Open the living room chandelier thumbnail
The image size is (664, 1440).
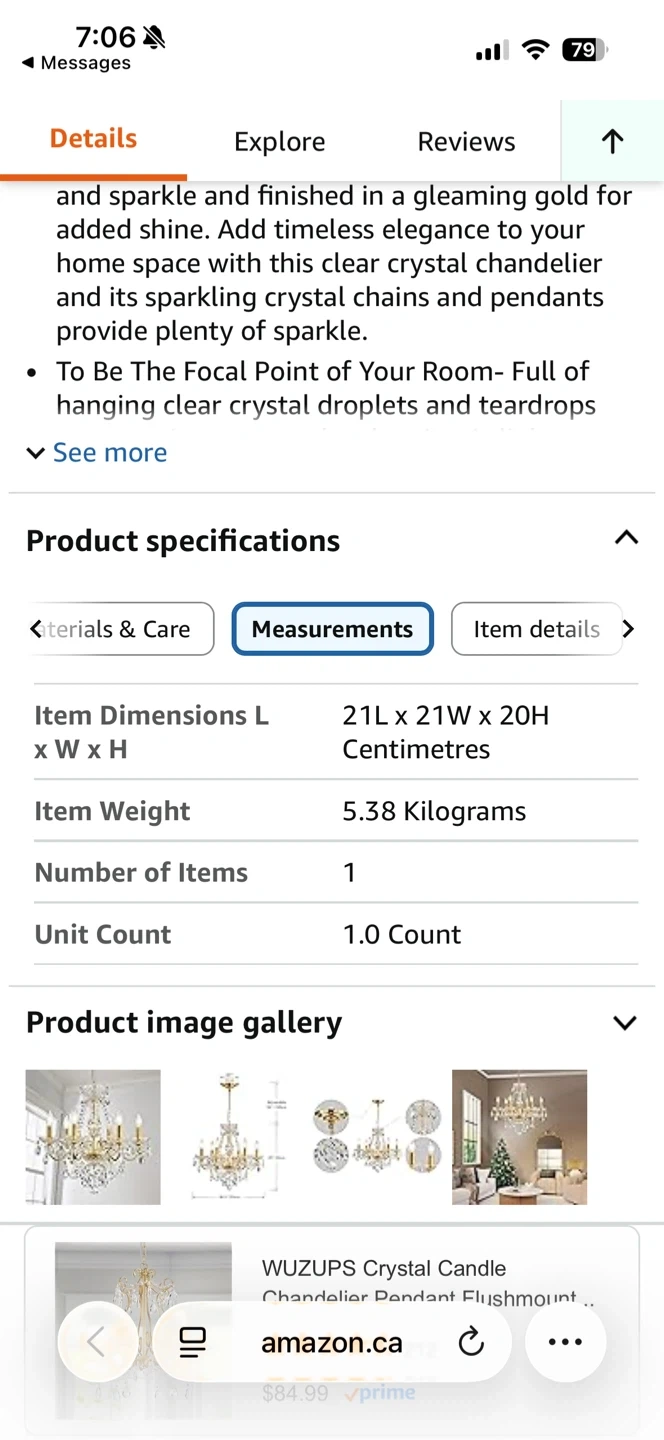520,1137
